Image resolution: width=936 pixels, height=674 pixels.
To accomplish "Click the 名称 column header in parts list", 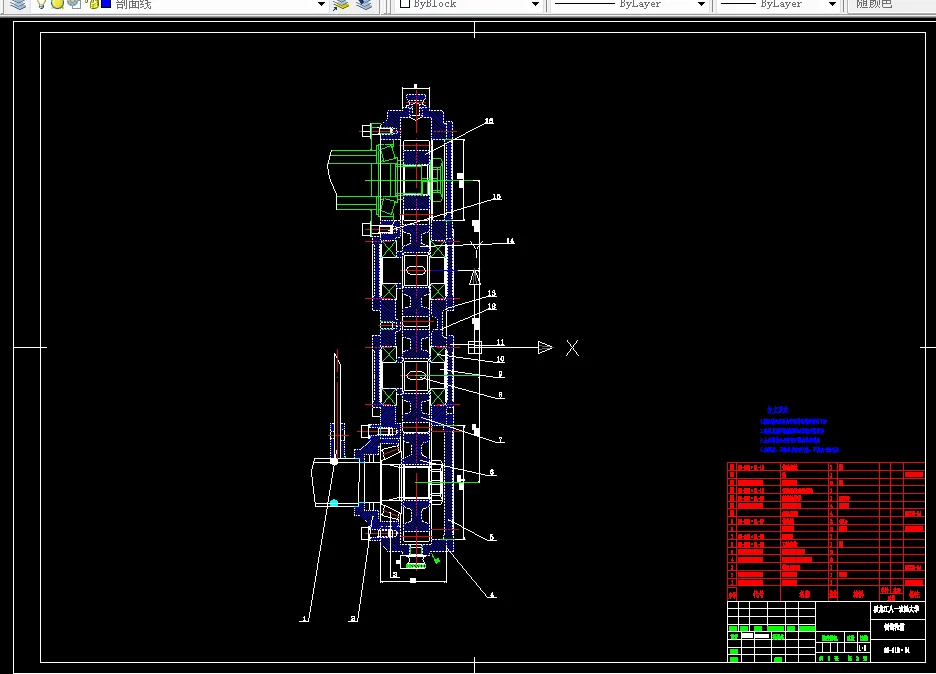I will [805, 594].
